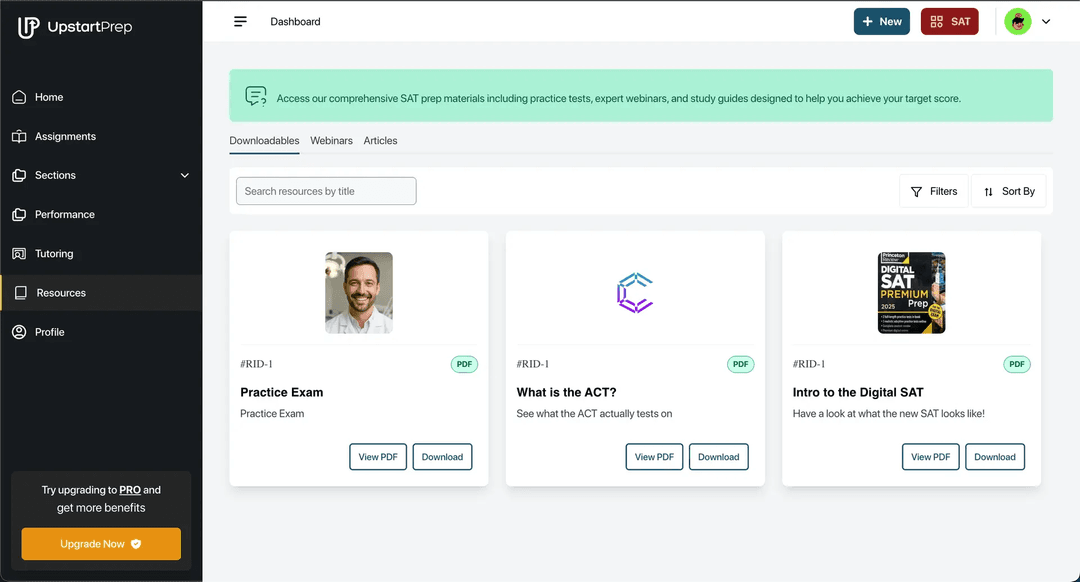View PDF for What is the ACT?
This screenshot has height=582, width=1080.
654,457
